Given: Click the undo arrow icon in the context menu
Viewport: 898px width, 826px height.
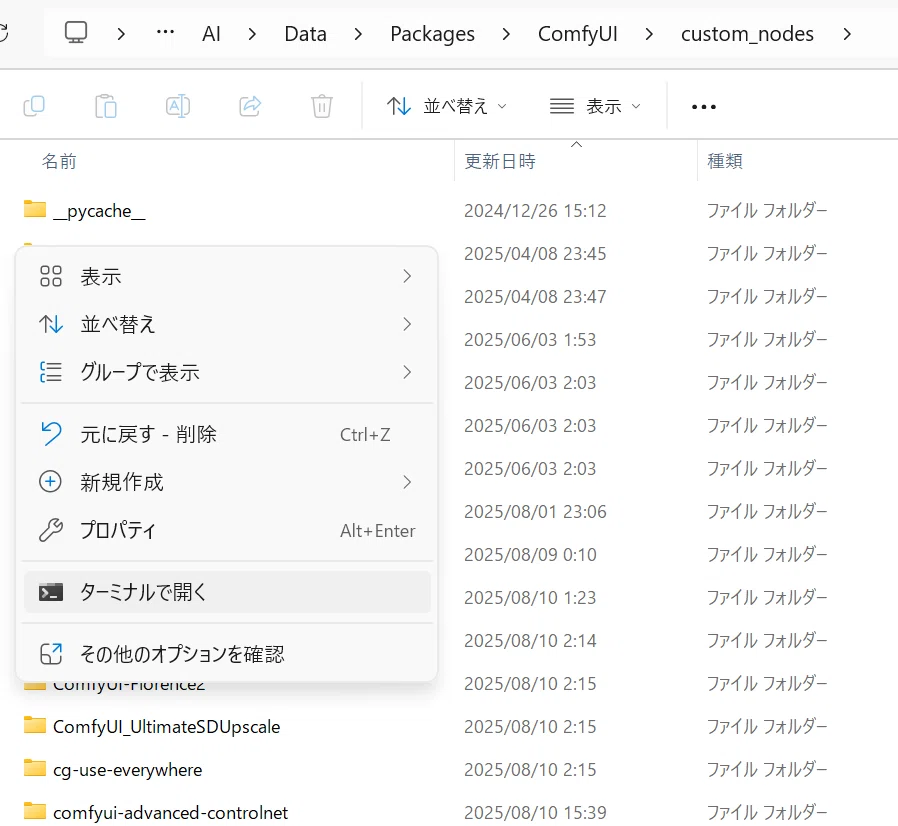Looking at the screenshot, I should [51, 434].
